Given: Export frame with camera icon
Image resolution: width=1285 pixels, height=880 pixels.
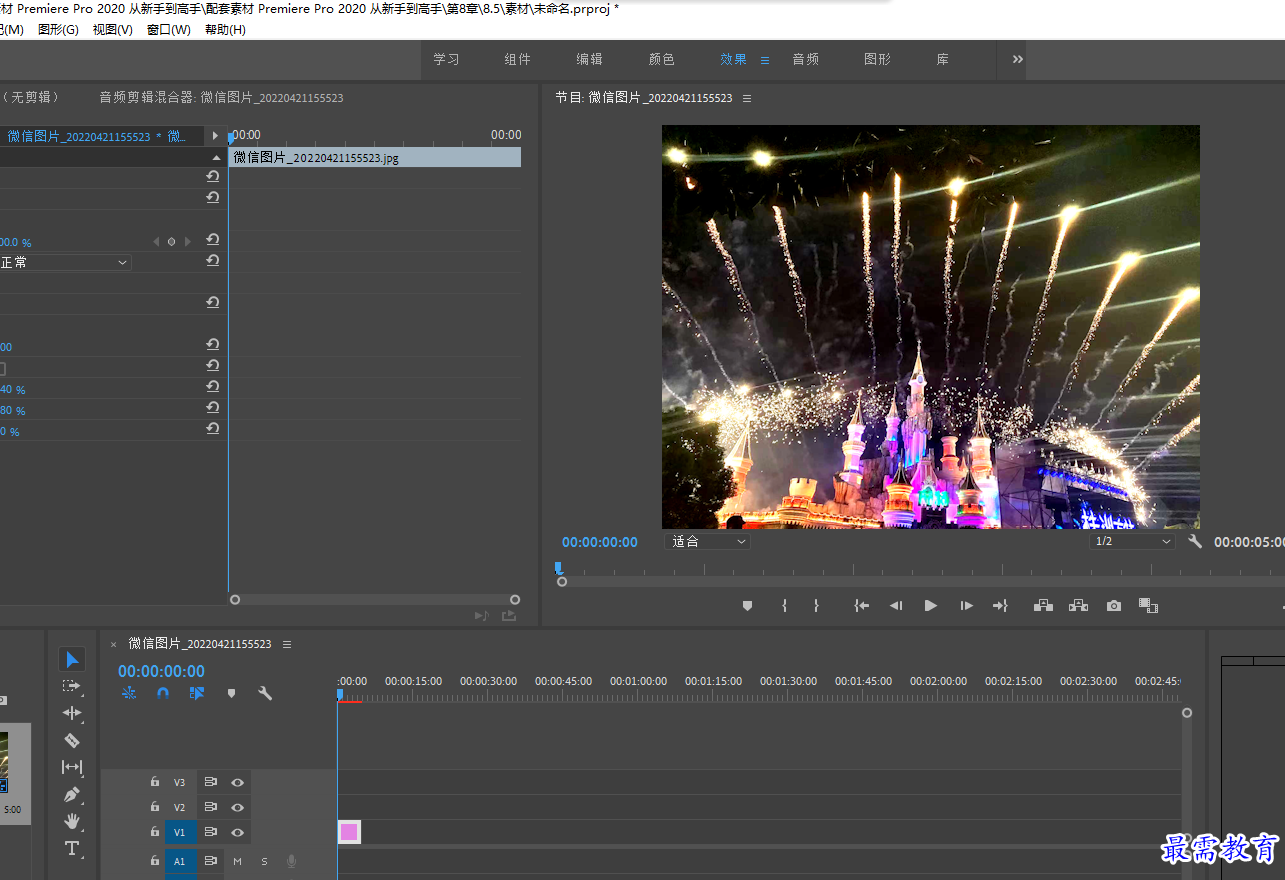Looking at the screenshot, I should pyautogui.click(x=1113, y=605).
